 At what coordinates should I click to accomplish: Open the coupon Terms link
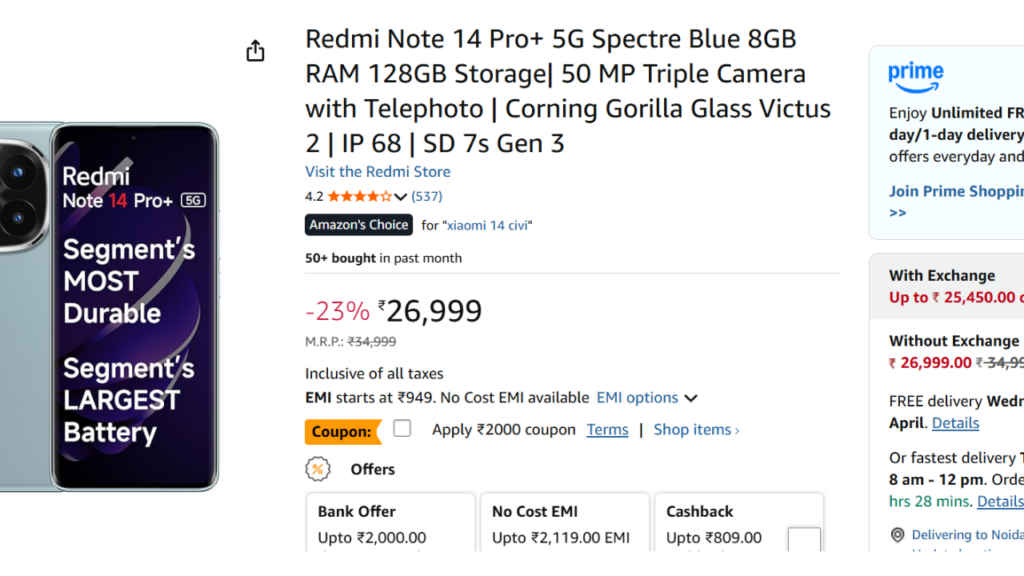[607, 430]
